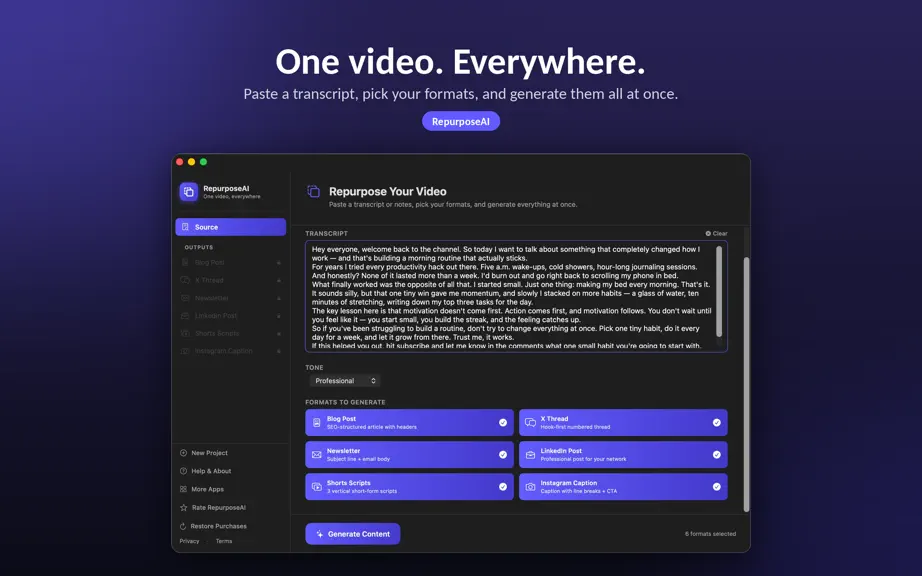Uncheck the LinkedIn Post format checkmark
This screenshot has width=922, height=576.
(717, 454)
